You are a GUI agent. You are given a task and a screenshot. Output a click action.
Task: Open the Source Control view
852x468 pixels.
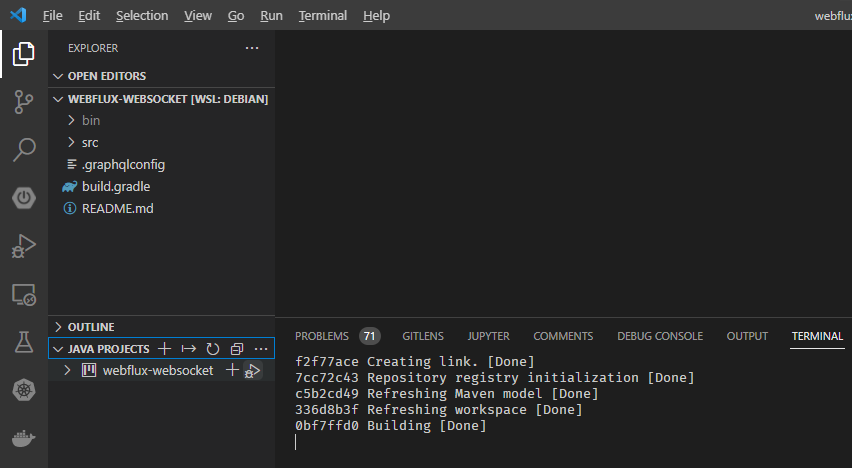point(23,102)
